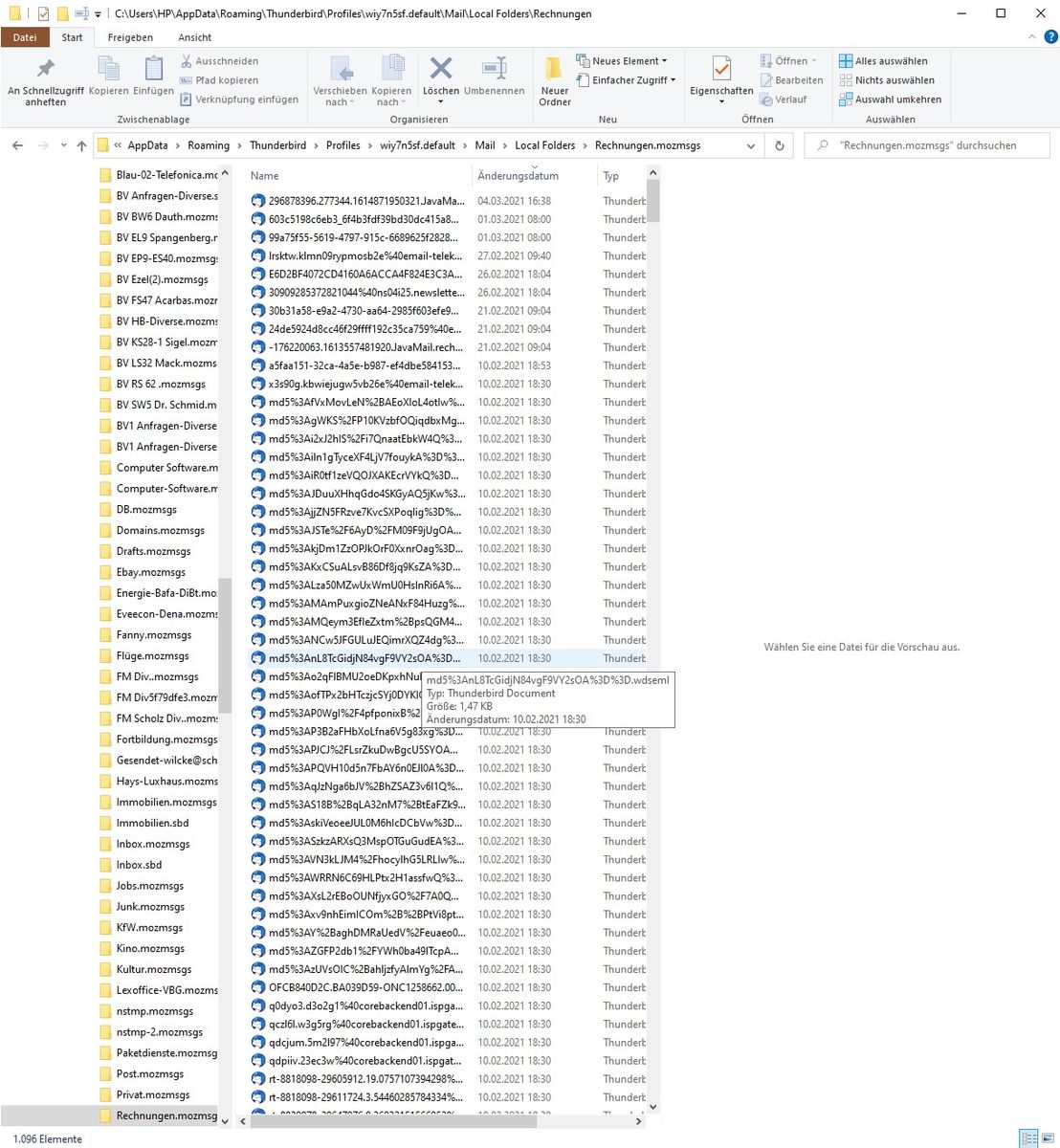The image size is (1060, 1148).
Task: Expand address bar history dropdown
Action: click(751, 145)
